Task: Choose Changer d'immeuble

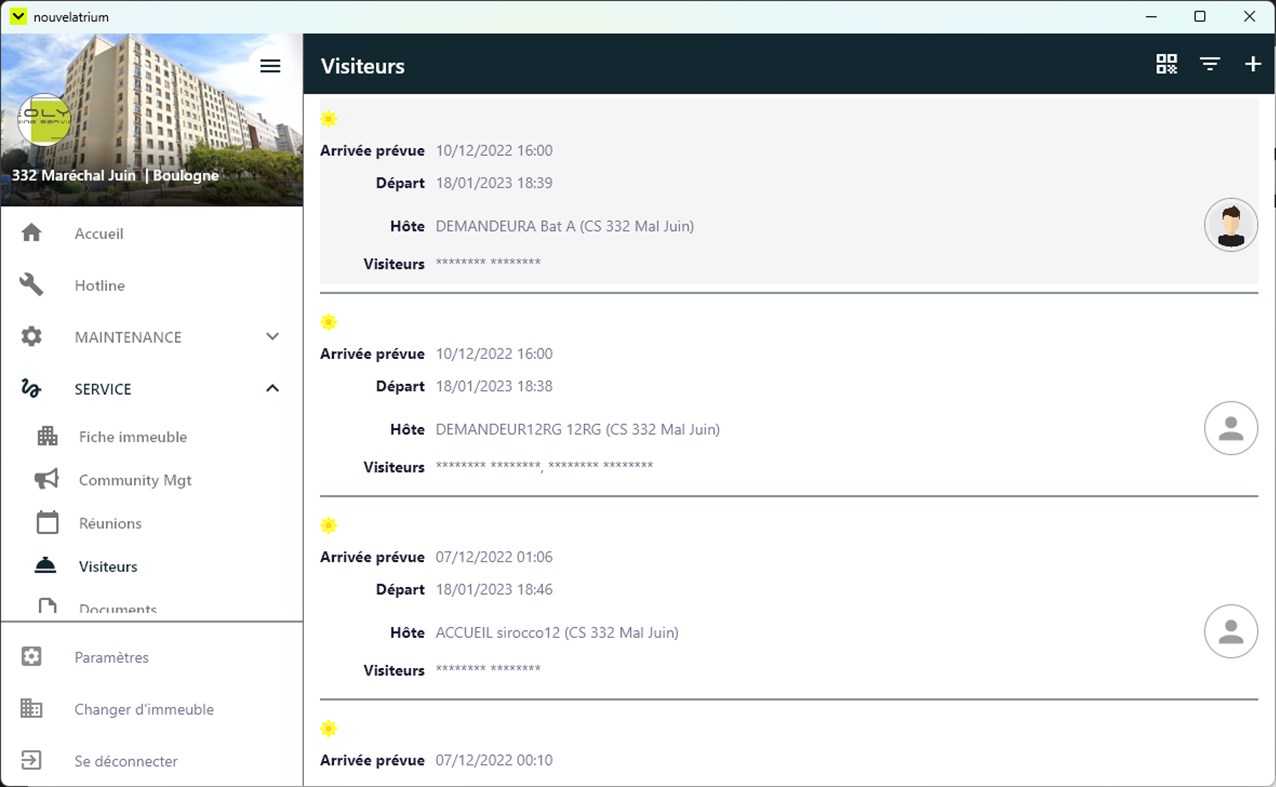Action: [x=144, y=709]
